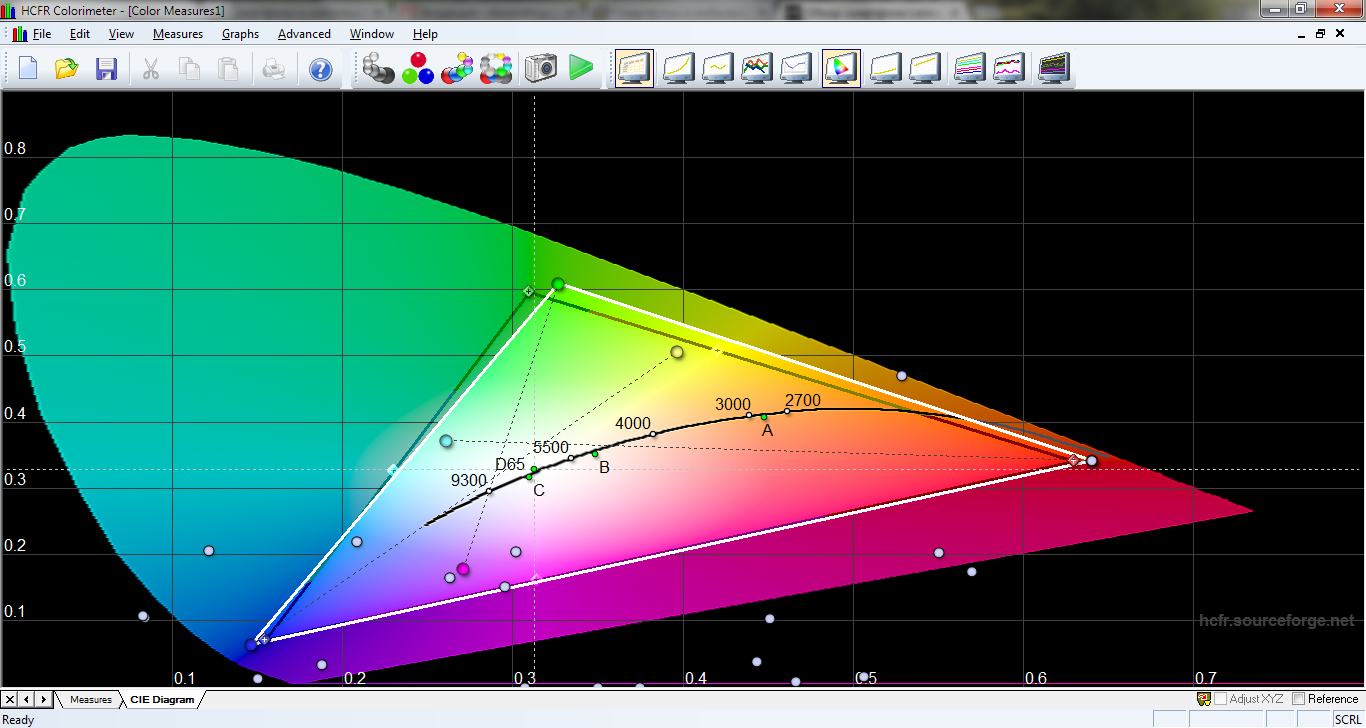Click the New document icon
The width and height of the screenshot is (1366, 728).
coord(28,69)
